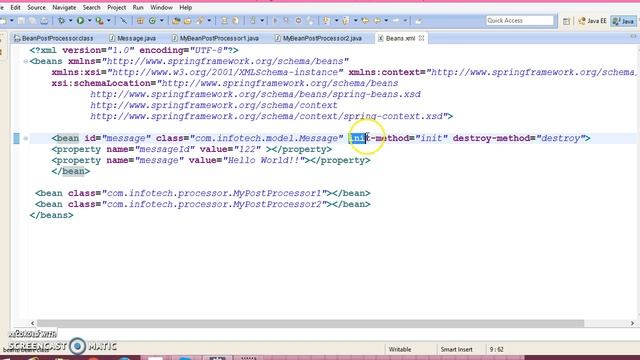The height and width of the screenshot is (360, 640).
Task: Open the Run configurations dropdown arrow
Action: point(89,20)
